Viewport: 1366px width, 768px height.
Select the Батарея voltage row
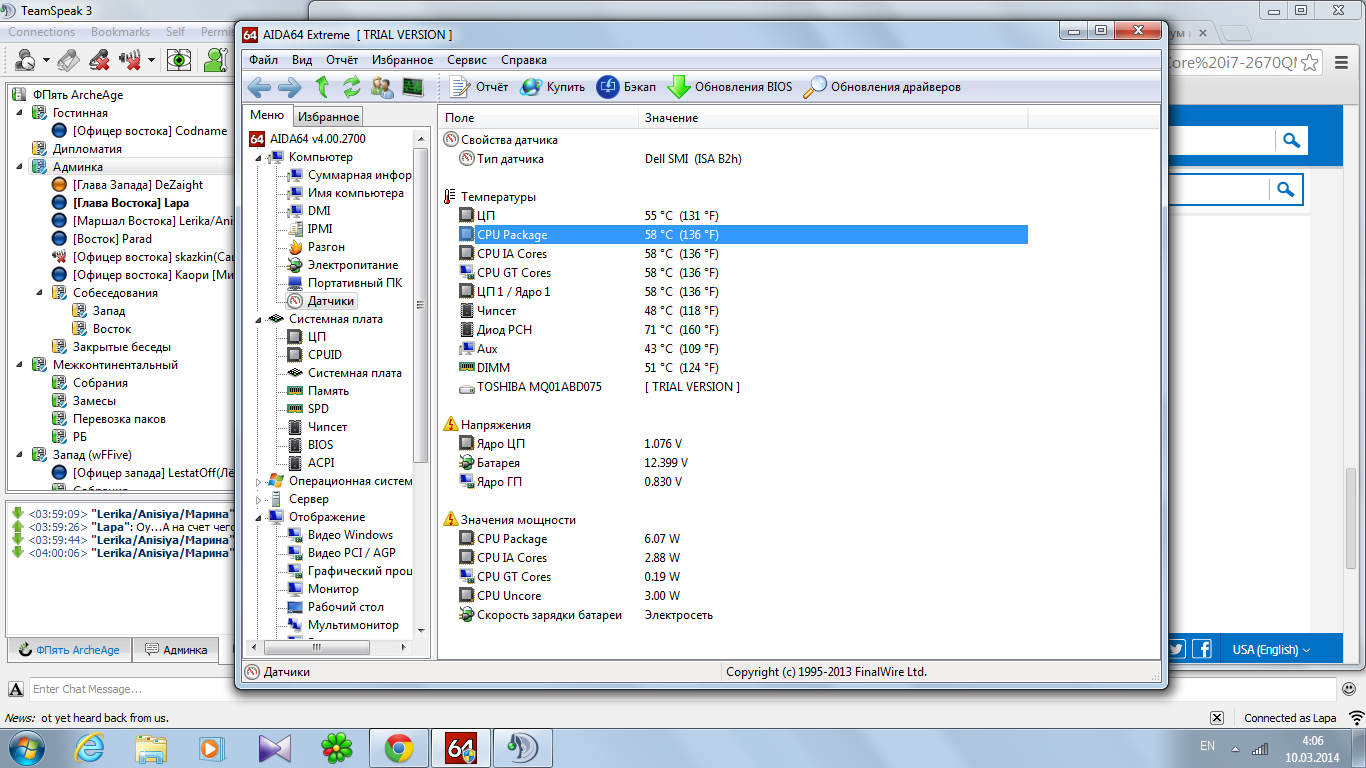[743, 462]
